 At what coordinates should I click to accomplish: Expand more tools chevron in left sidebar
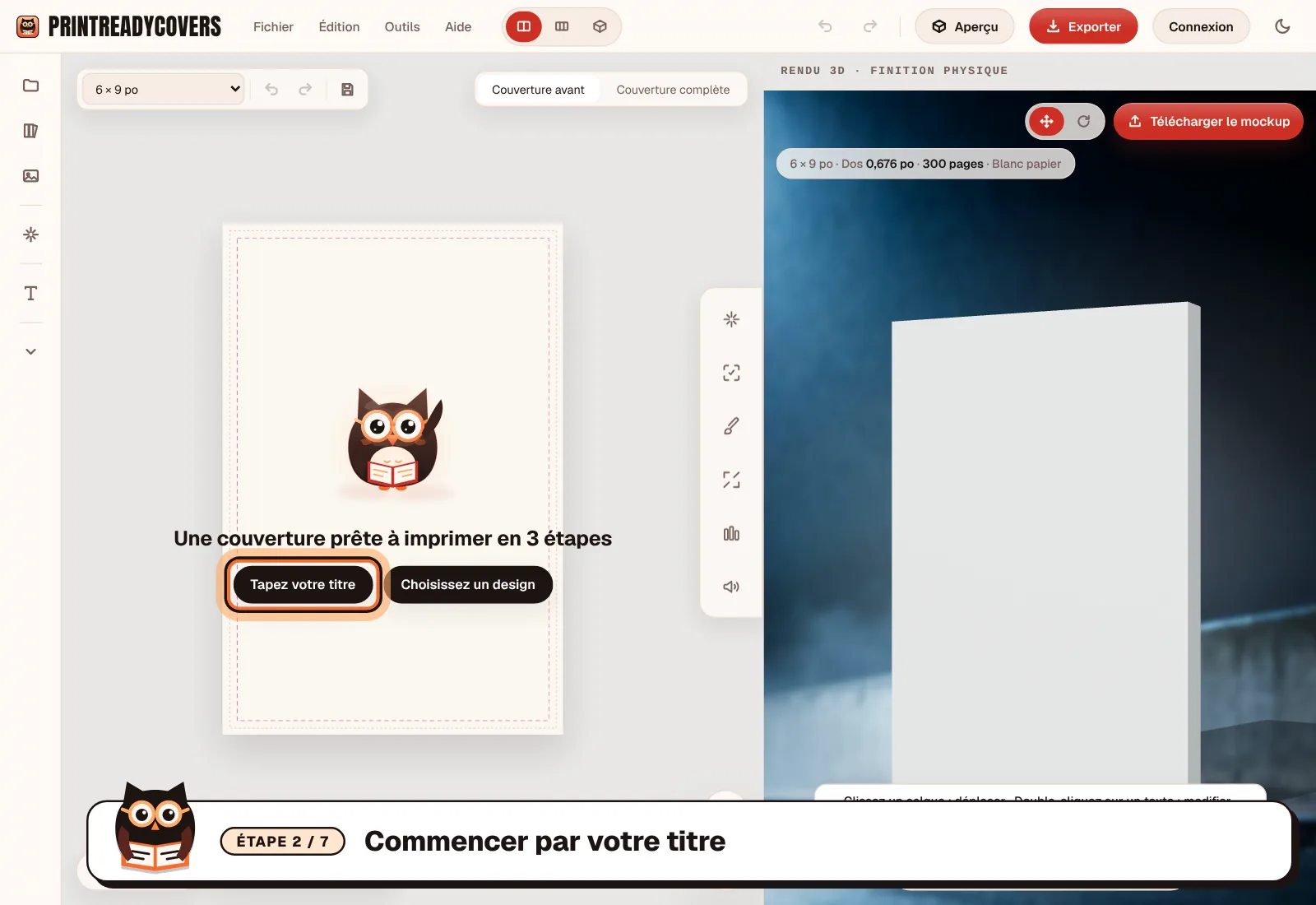[30, 351]
